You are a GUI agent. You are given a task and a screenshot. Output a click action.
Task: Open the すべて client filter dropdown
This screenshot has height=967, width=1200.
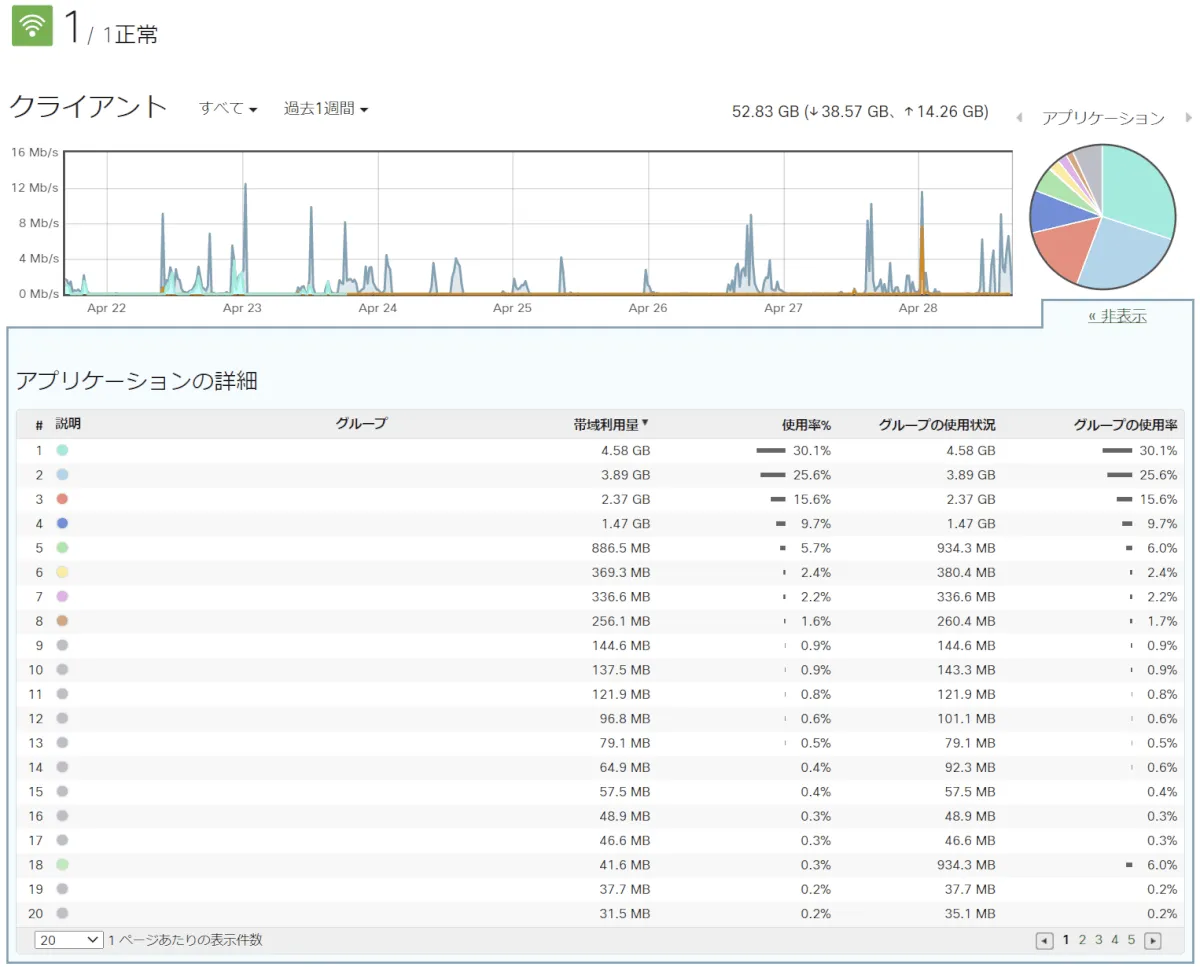tap(228, 109)
